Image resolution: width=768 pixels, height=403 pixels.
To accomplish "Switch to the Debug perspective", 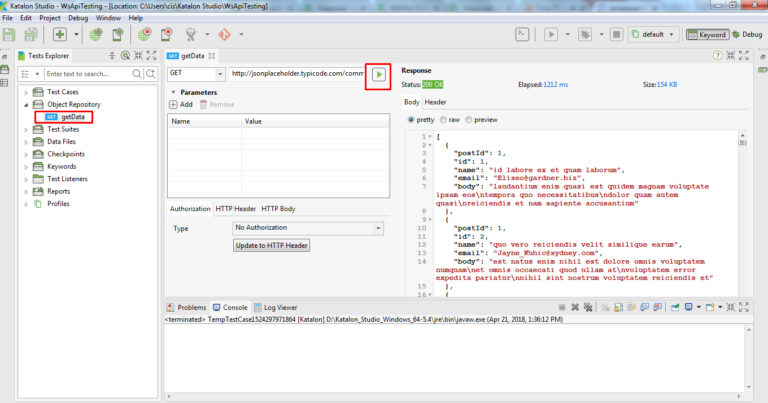I will coord(747,34).
